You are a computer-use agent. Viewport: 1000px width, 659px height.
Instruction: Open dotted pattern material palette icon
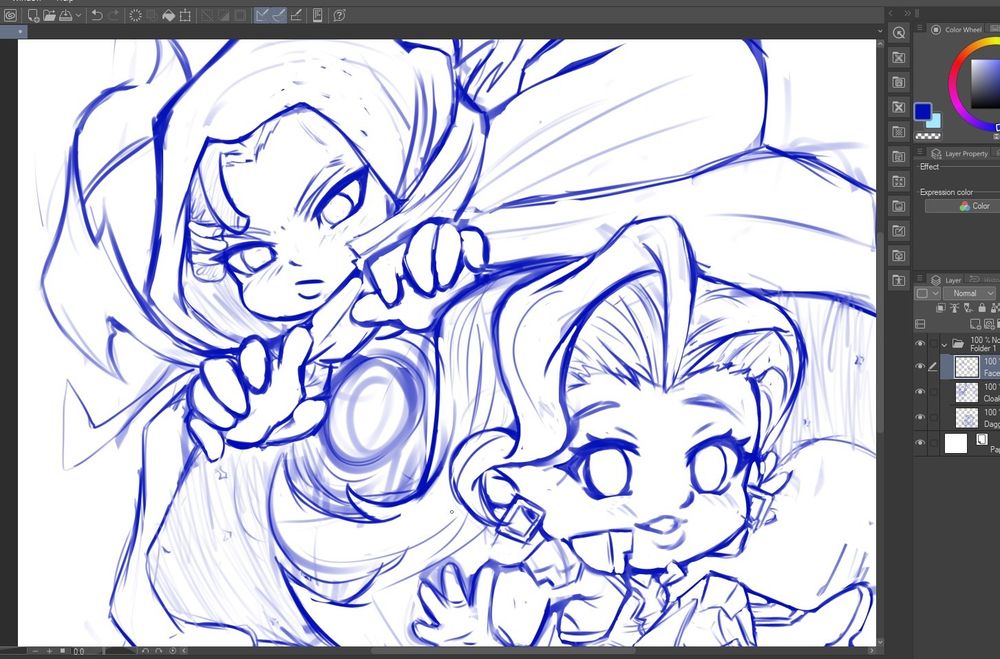tap(899, 131)
